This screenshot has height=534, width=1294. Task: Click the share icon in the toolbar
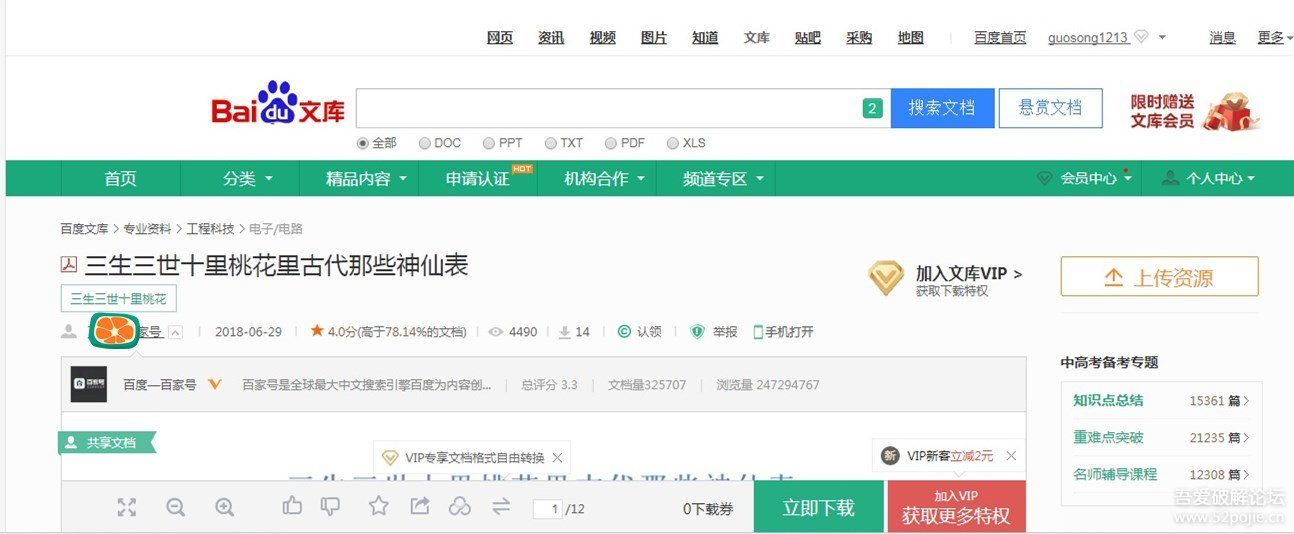coord(419,506)
